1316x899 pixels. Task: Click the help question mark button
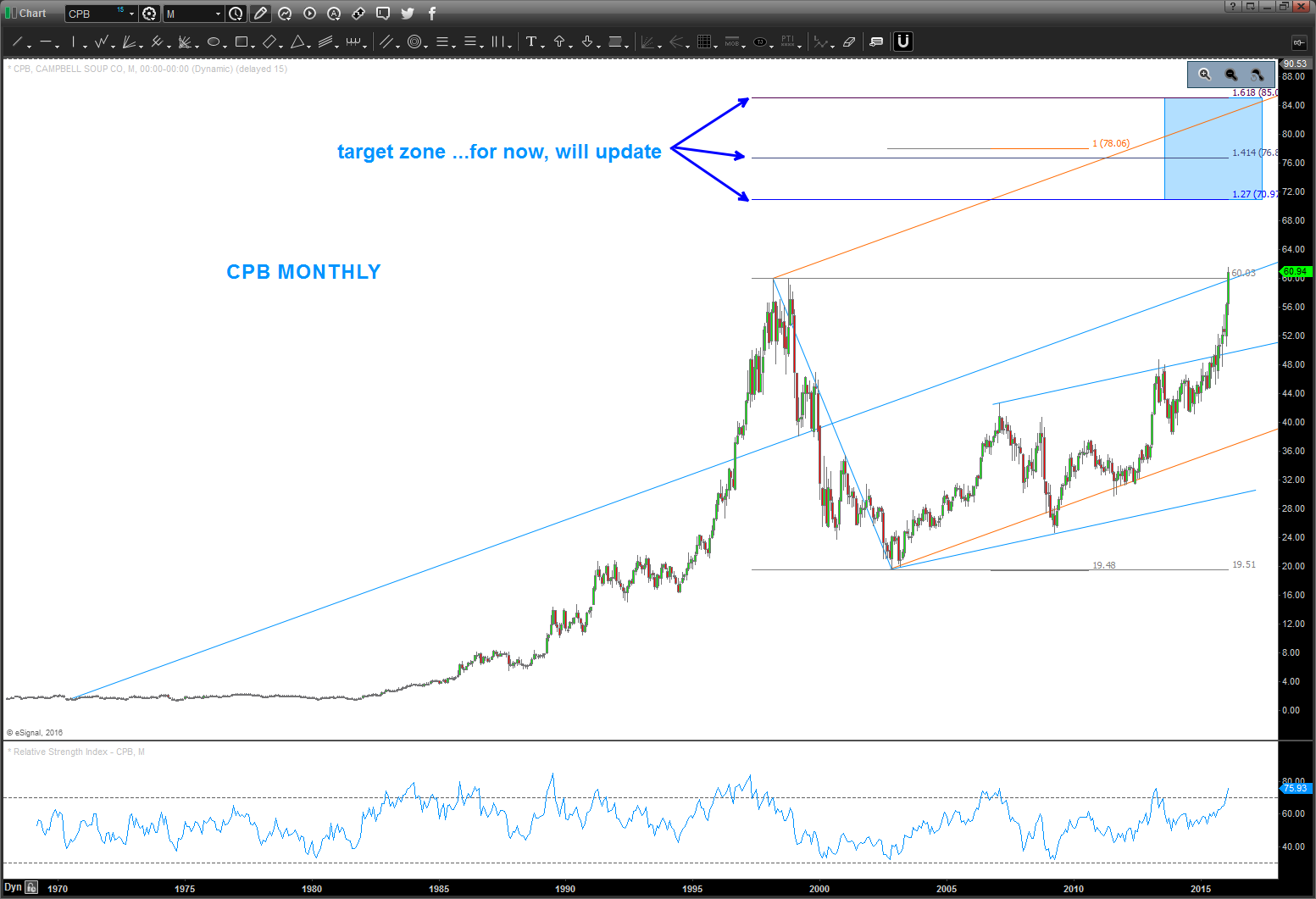click(1232, 7)
